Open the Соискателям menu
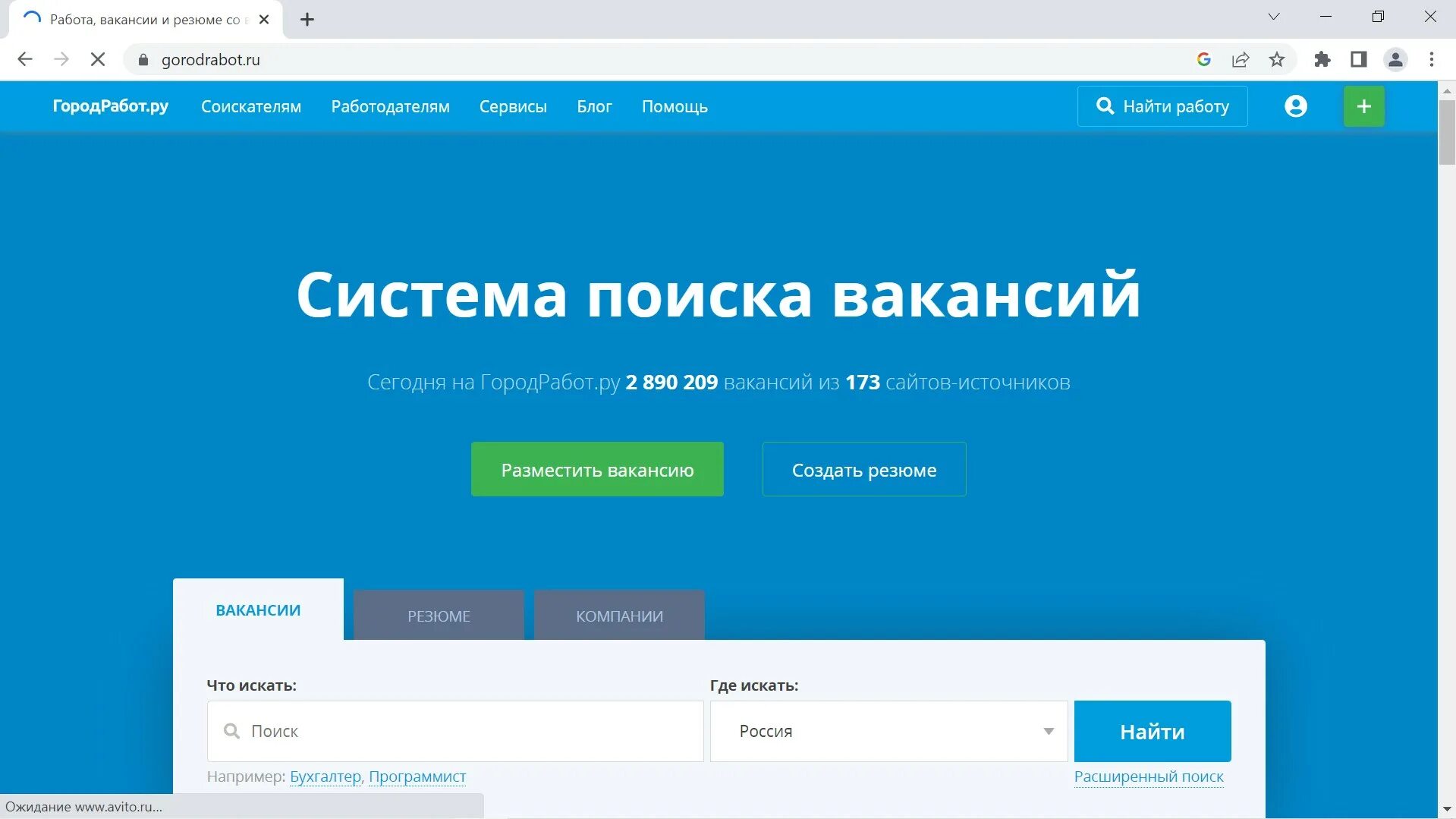The width and height of the screenshot is (1456, 819). coord(251,107)
